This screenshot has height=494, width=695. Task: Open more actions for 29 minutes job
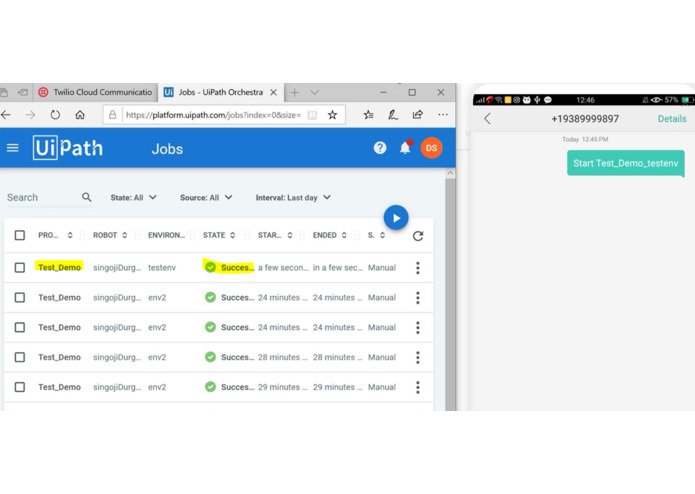[418, 387]
